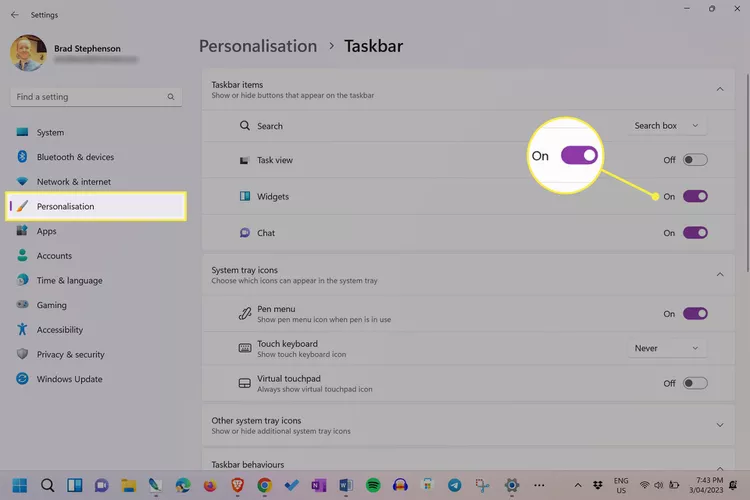
Task: Open the clock showing 7:43 PM
Action: point(706,485)
